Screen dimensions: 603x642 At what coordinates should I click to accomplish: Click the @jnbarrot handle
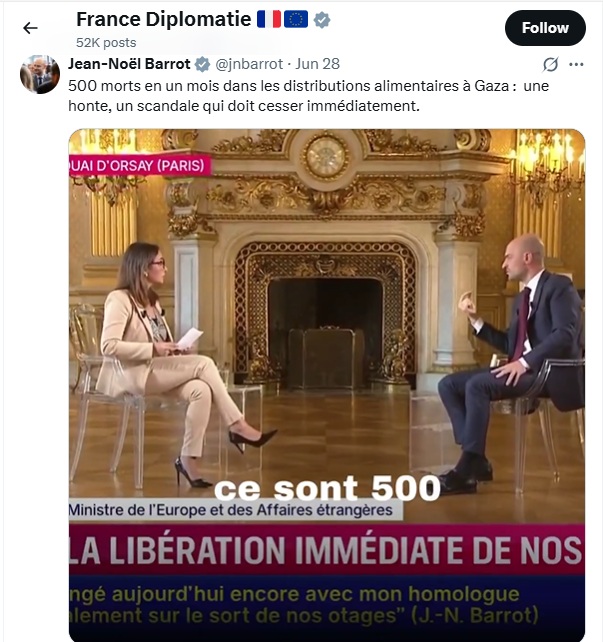pyautogui.click(x=249, y=64)
